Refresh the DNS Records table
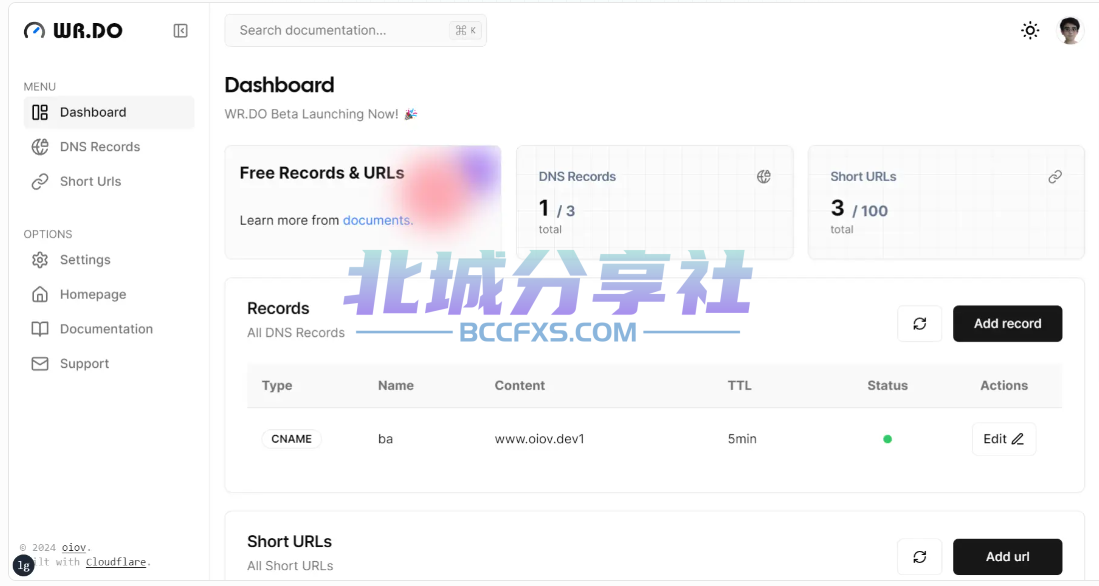This screenshot has width=1099, height=586. click(x=920, y=323)
